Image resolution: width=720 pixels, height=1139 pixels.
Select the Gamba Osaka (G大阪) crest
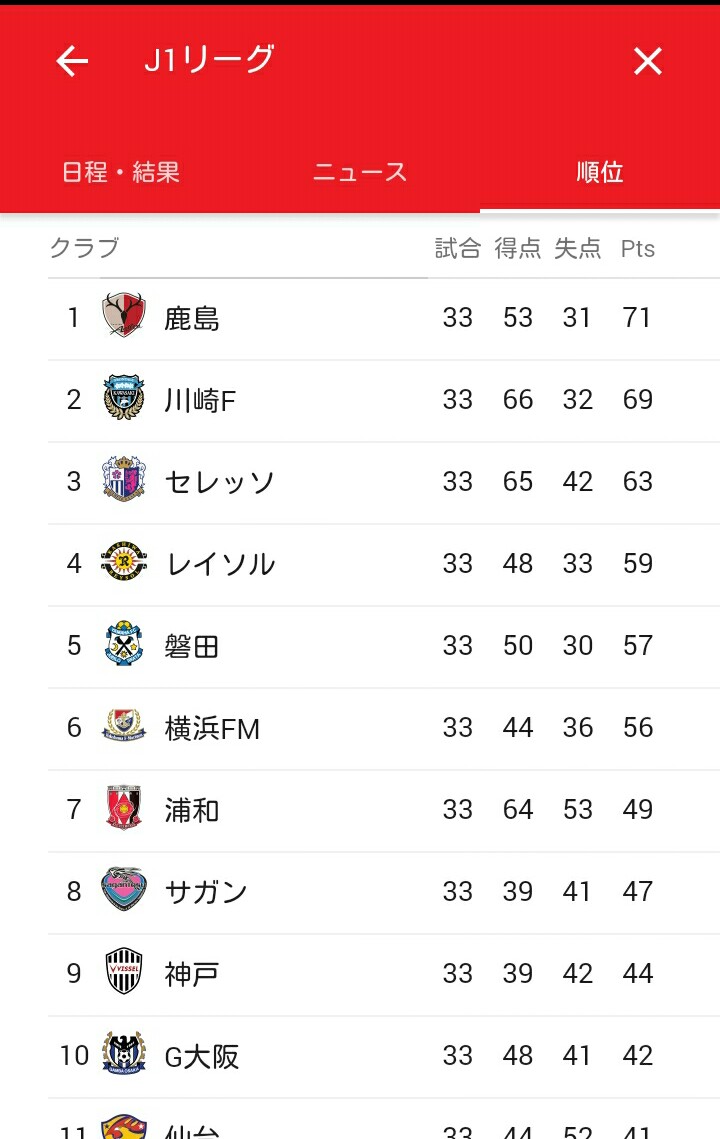click(x=124, y=1054)
